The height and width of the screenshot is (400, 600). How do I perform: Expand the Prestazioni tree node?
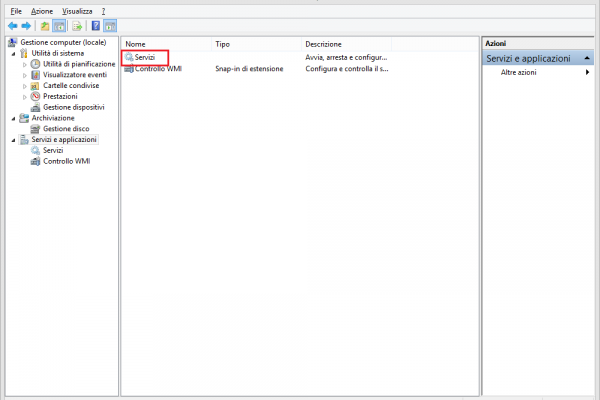click(25, 97)
